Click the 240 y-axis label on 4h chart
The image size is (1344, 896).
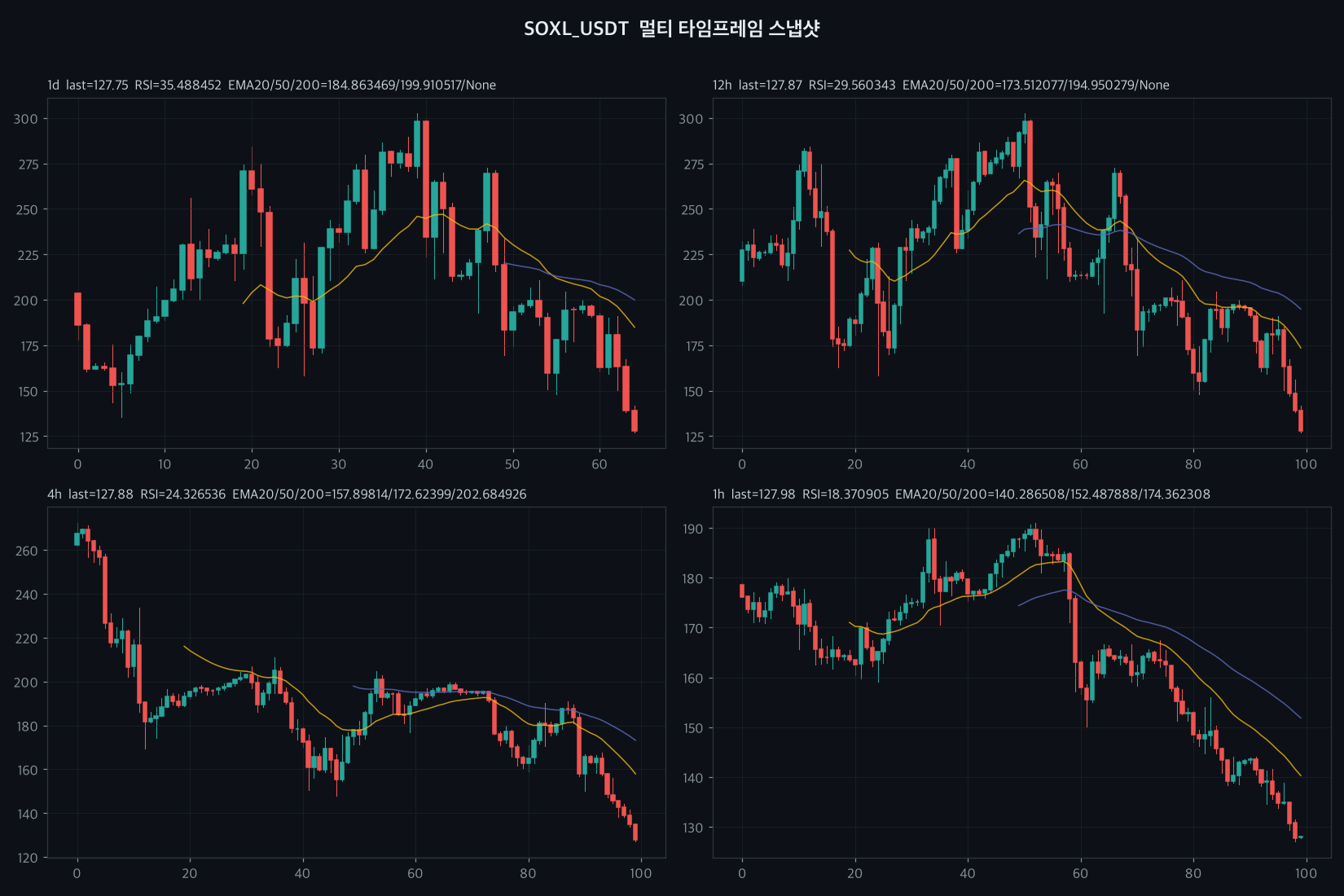(26, 595)
